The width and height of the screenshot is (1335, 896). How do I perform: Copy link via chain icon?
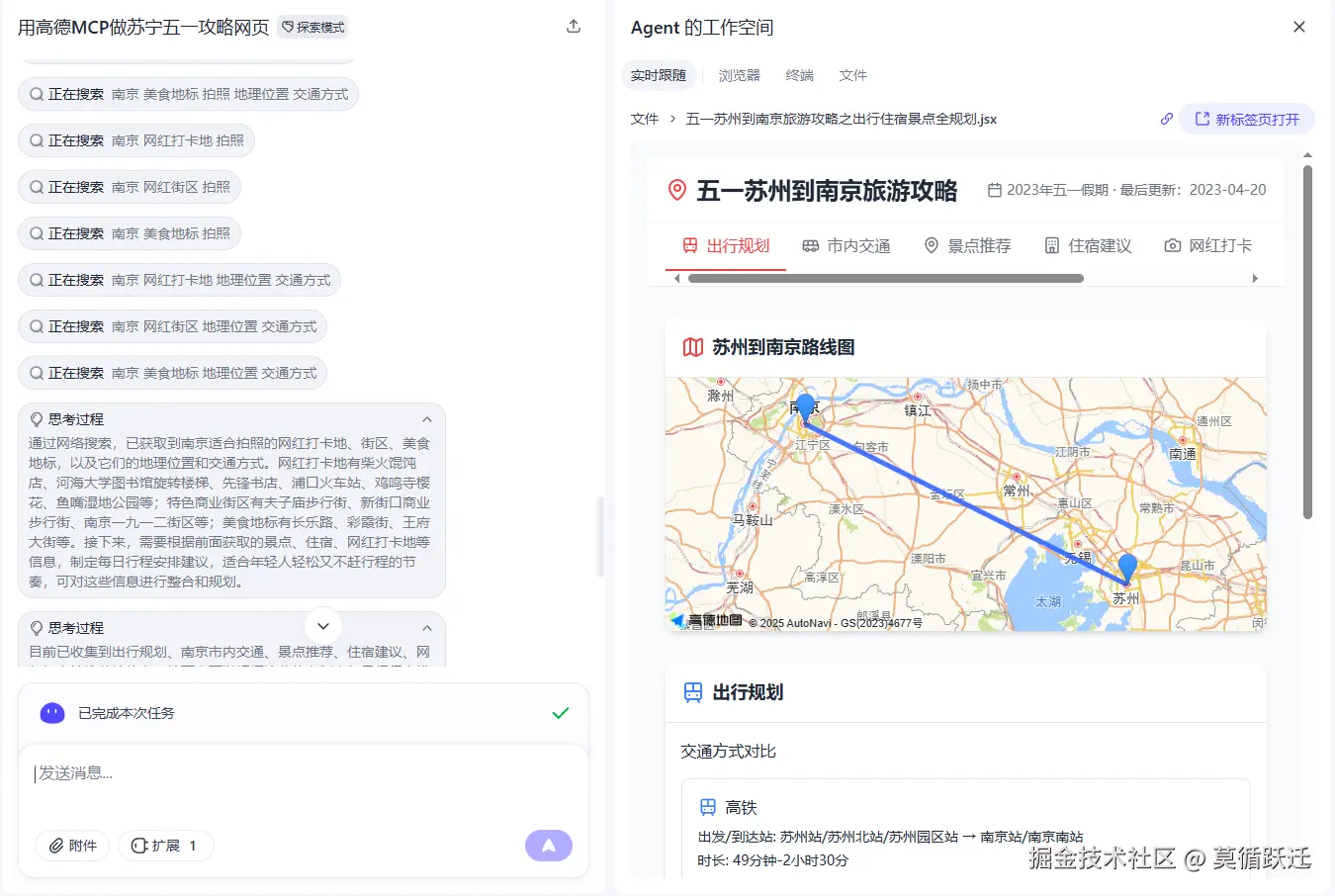tap(1167, 119)
